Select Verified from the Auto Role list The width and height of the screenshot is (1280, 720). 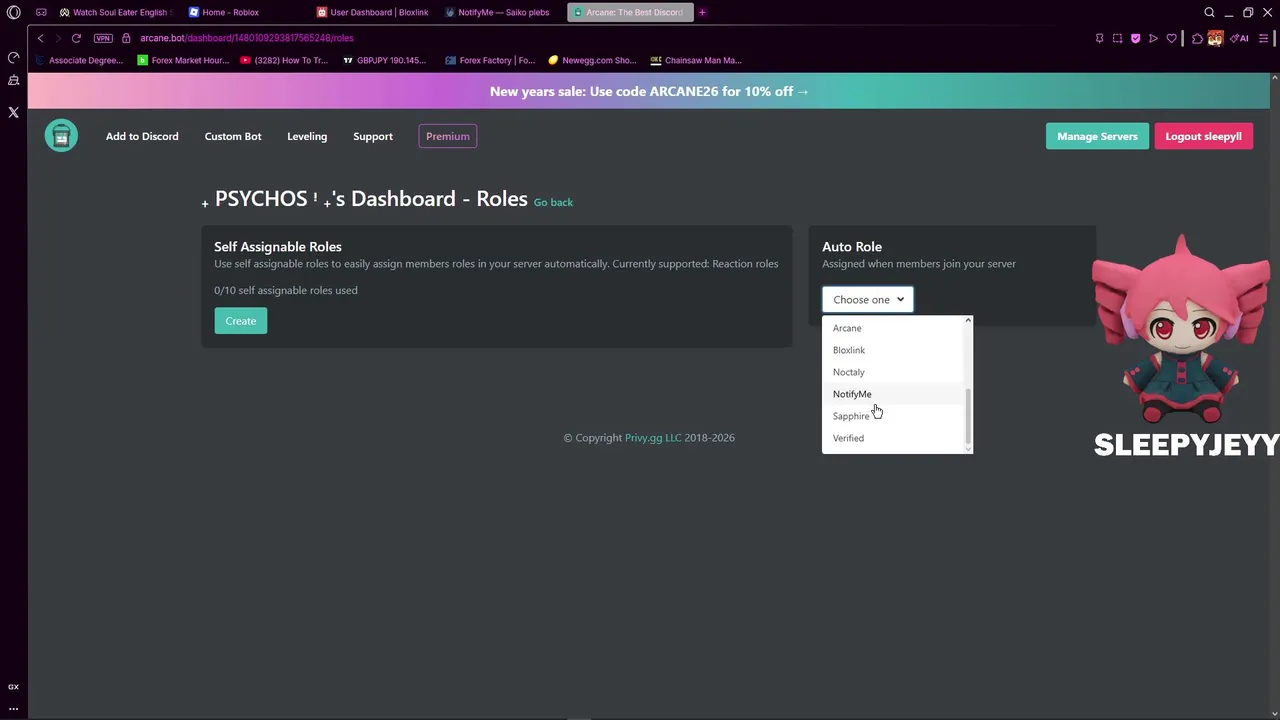[895, 438]
